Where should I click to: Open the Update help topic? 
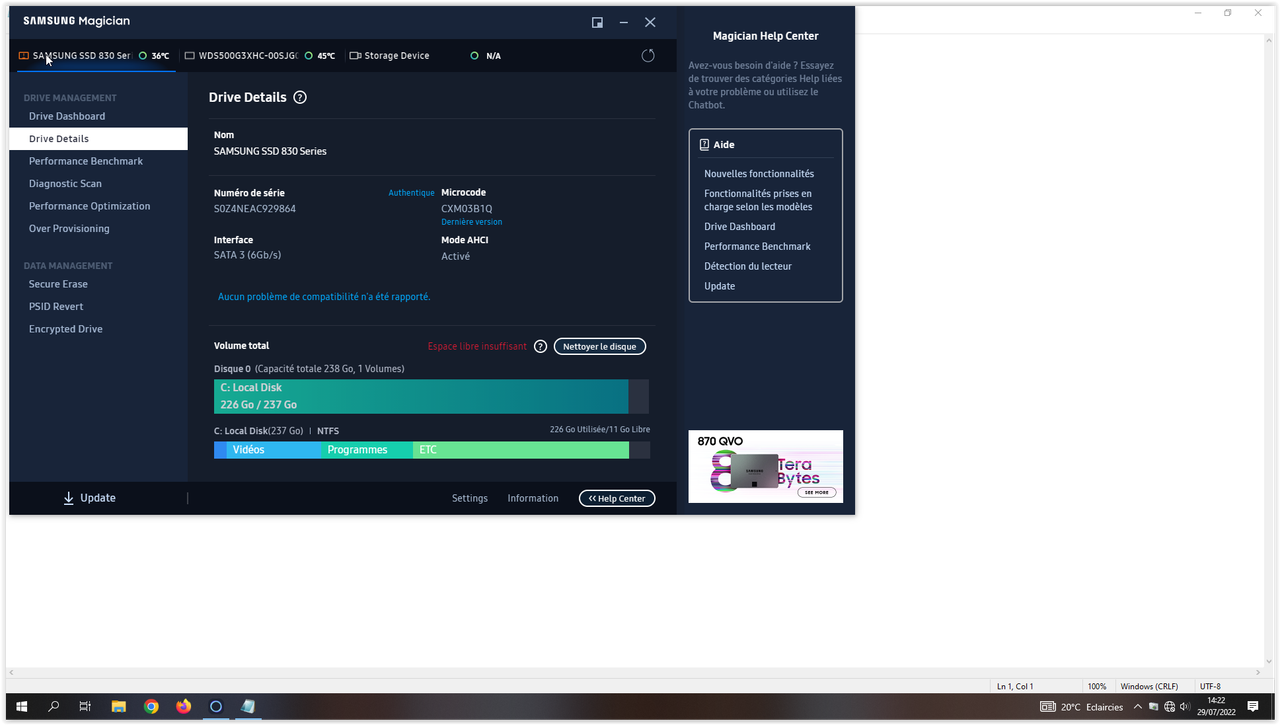[x=719, y=286]
